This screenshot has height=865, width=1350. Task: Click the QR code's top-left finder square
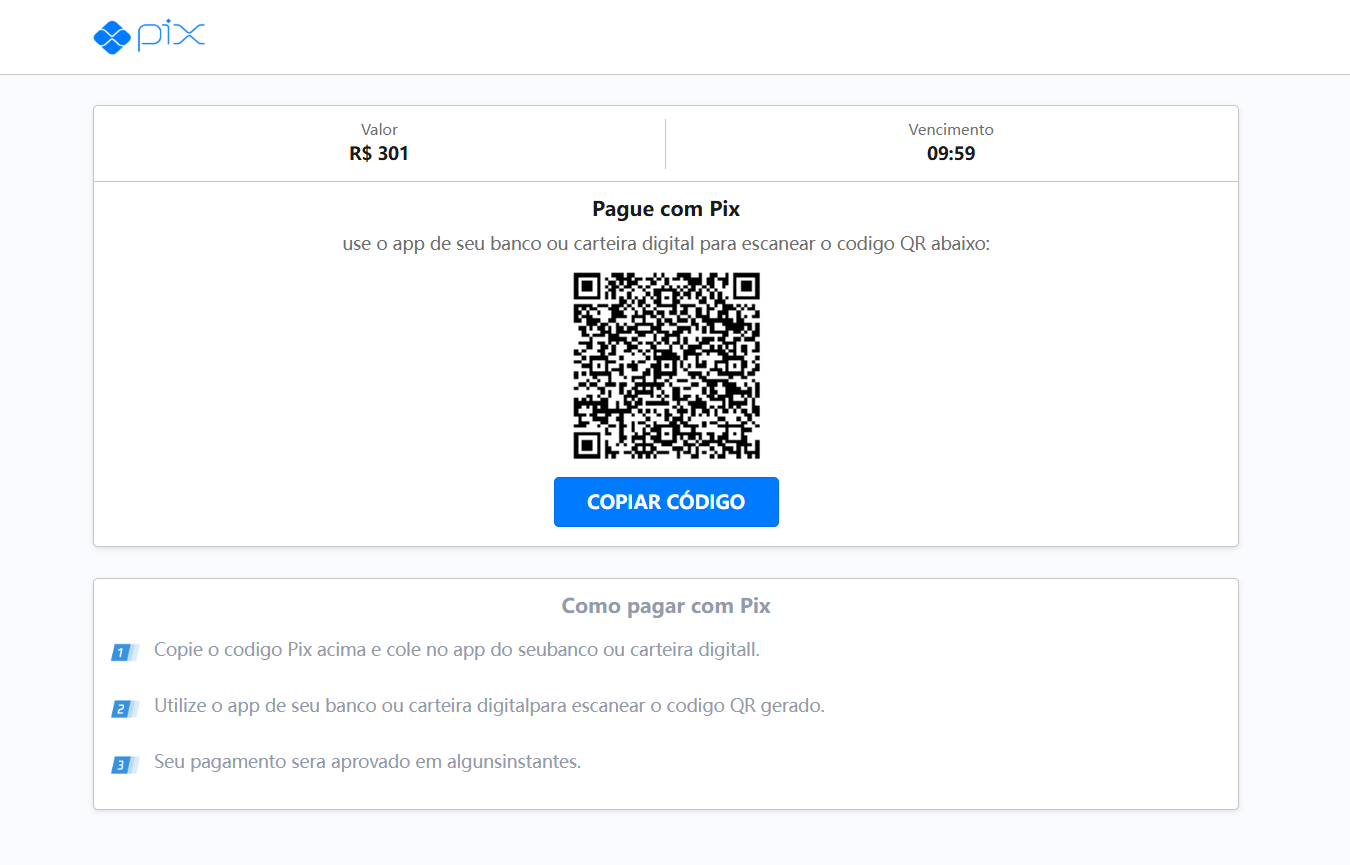coord(587,287)
